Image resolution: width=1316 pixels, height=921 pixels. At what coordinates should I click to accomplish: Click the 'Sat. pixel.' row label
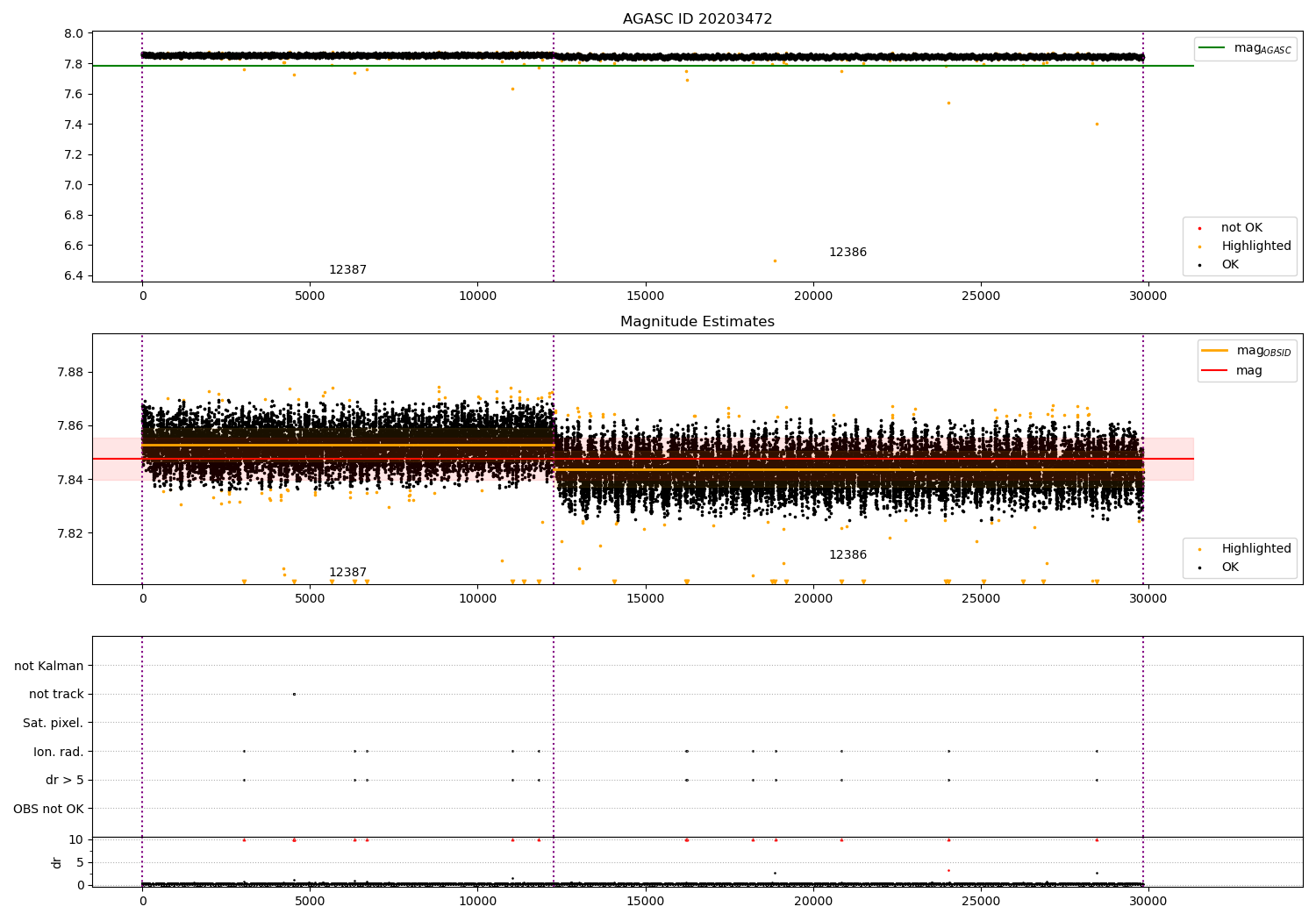click(54, 724)
